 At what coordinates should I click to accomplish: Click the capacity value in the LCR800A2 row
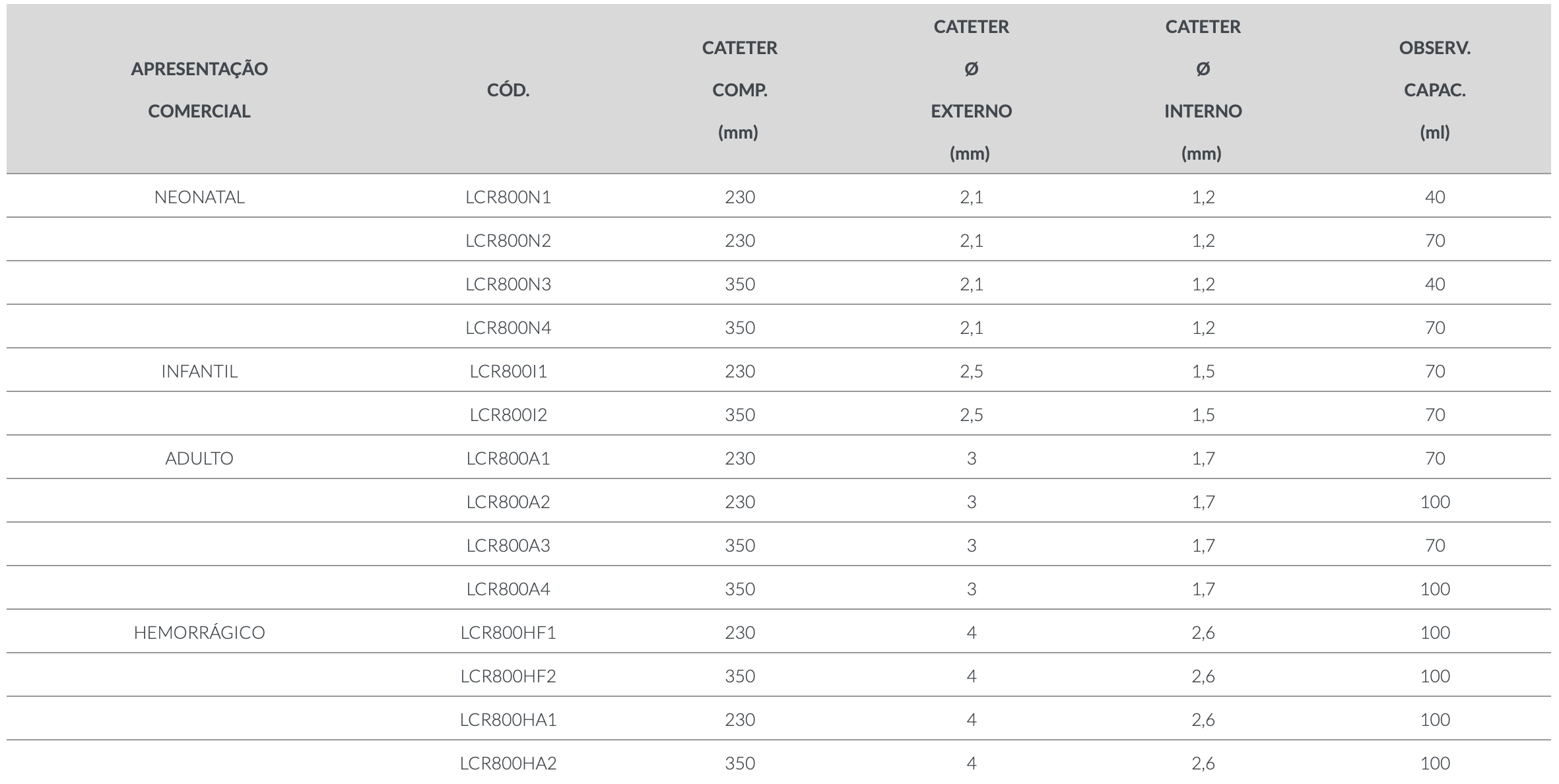[1435, 502]
